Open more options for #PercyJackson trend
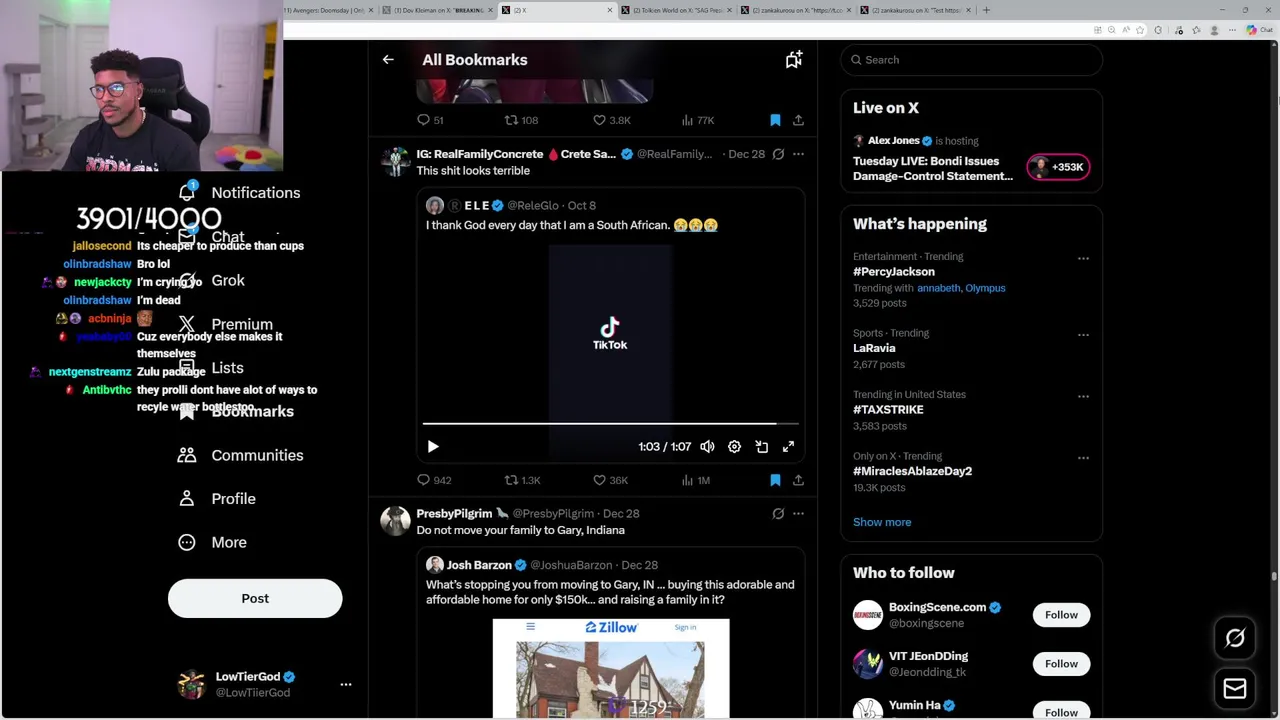Viewport: 1280px width, 720px height. (1083, 259)
